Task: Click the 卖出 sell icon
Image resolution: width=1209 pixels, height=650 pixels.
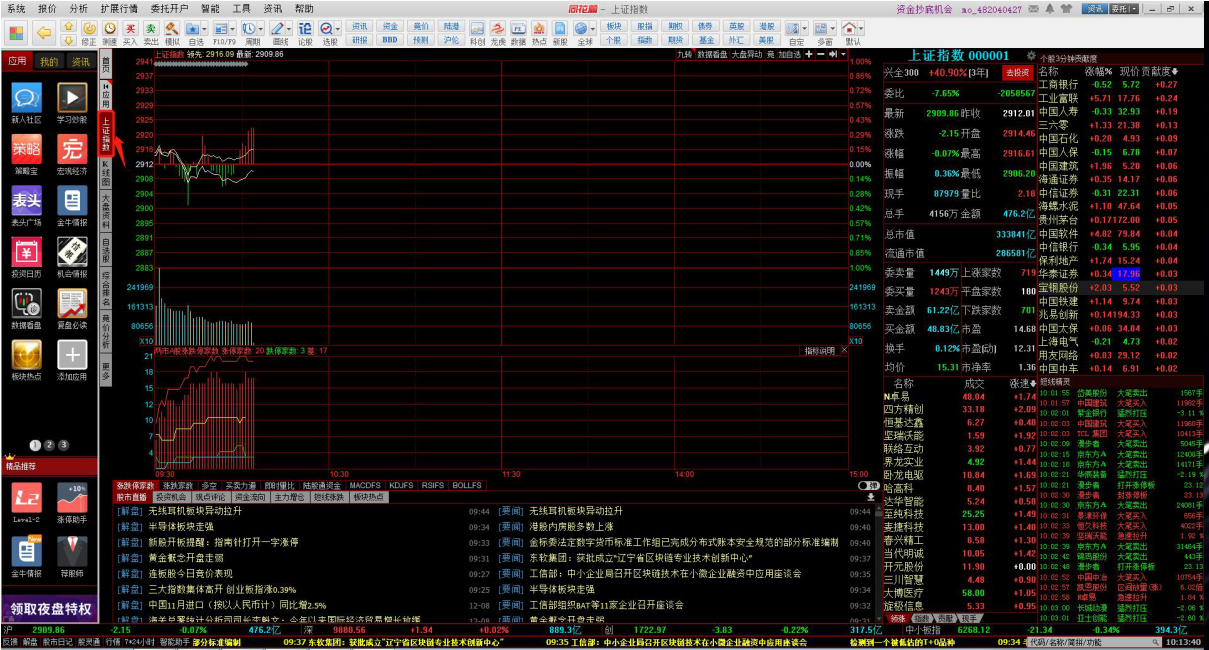Action: pyautogui.click(x=151, y=33)
